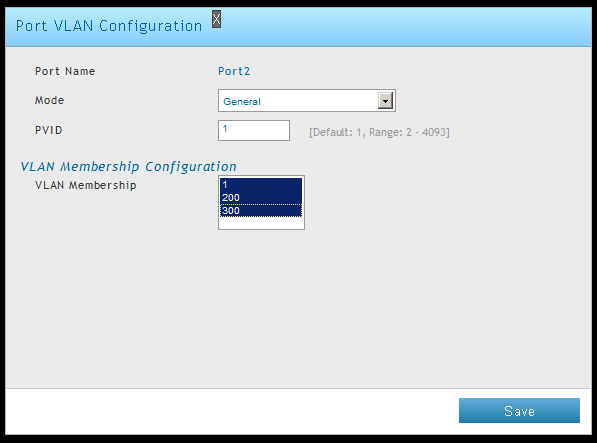Click VLAN Membership Configuration section heading
Screen dimensions: 597x443
[128, 166]
